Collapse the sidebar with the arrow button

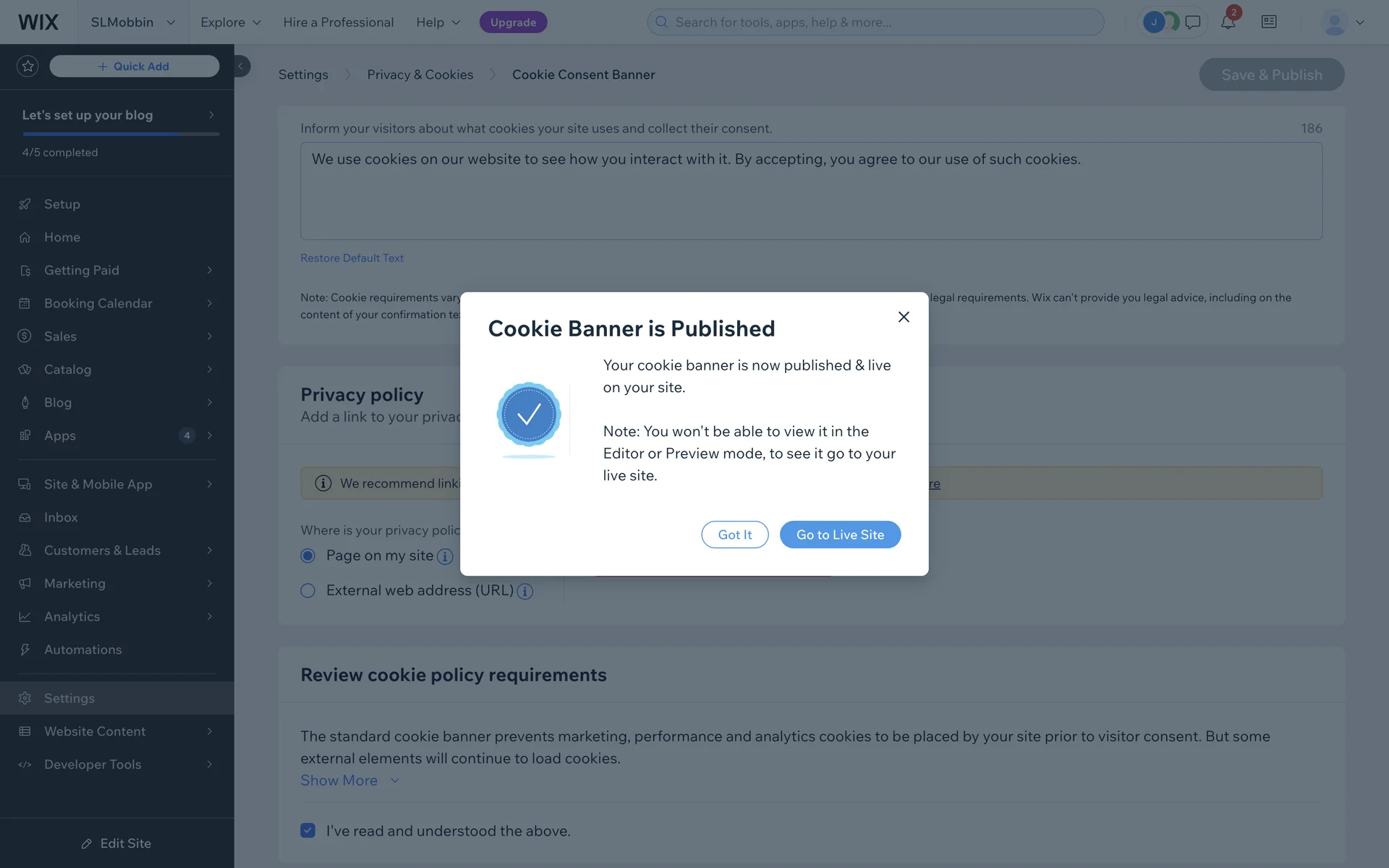pos(241,66)
